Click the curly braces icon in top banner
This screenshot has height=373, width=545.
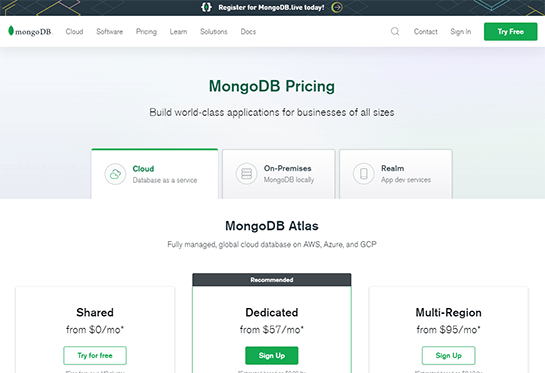(206, 7)
